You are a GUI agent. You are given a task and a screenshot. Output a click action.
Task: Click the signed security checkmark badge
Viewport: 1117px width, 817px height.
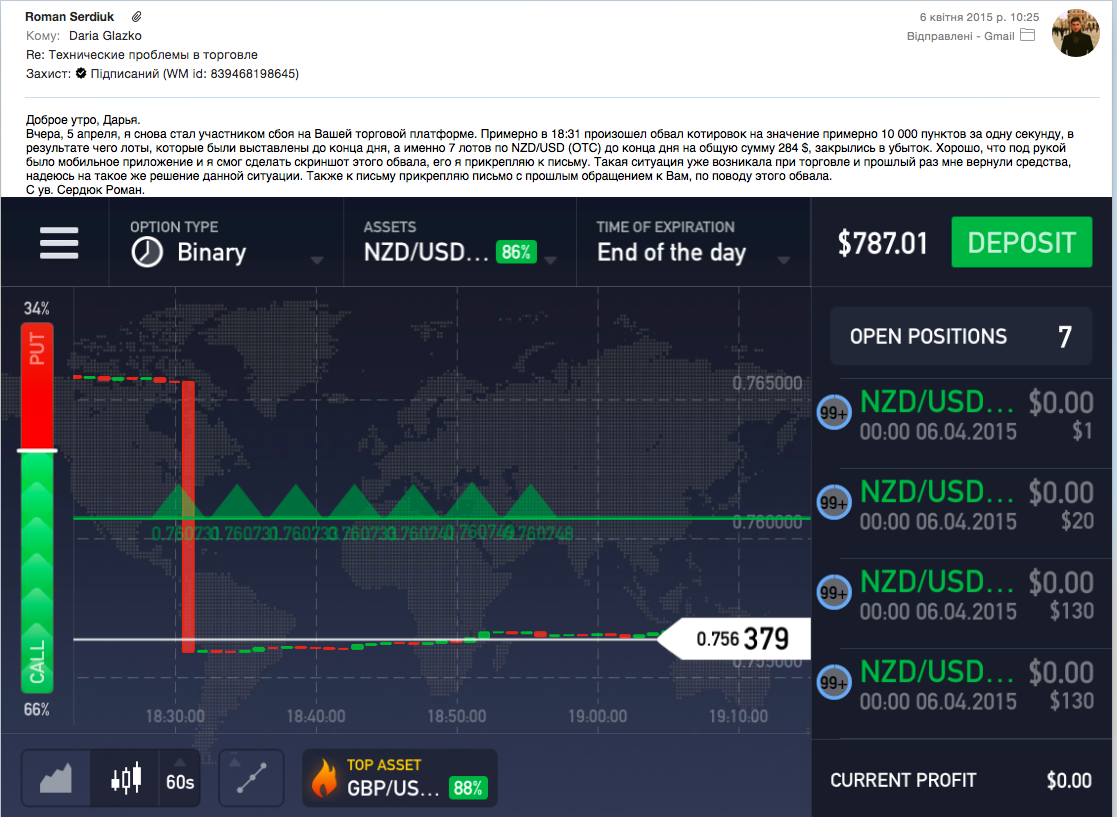pos(81,73)
